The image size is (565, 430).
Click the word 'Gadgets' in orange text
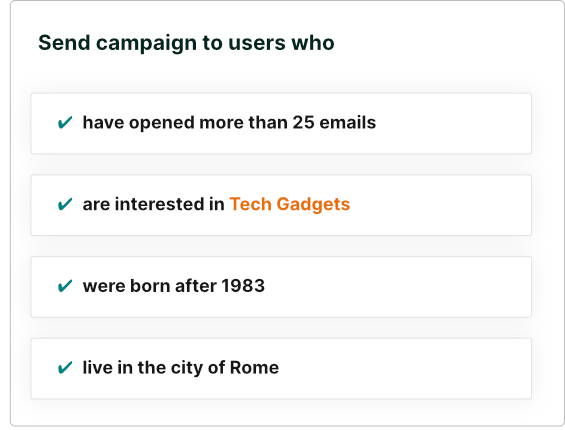[x=313, y=205]
